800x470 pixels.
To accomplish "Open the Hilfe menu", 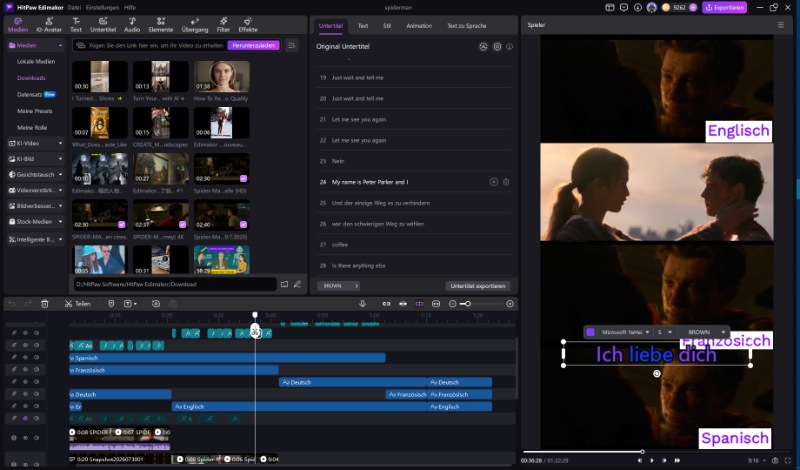I will coord(130,8).
